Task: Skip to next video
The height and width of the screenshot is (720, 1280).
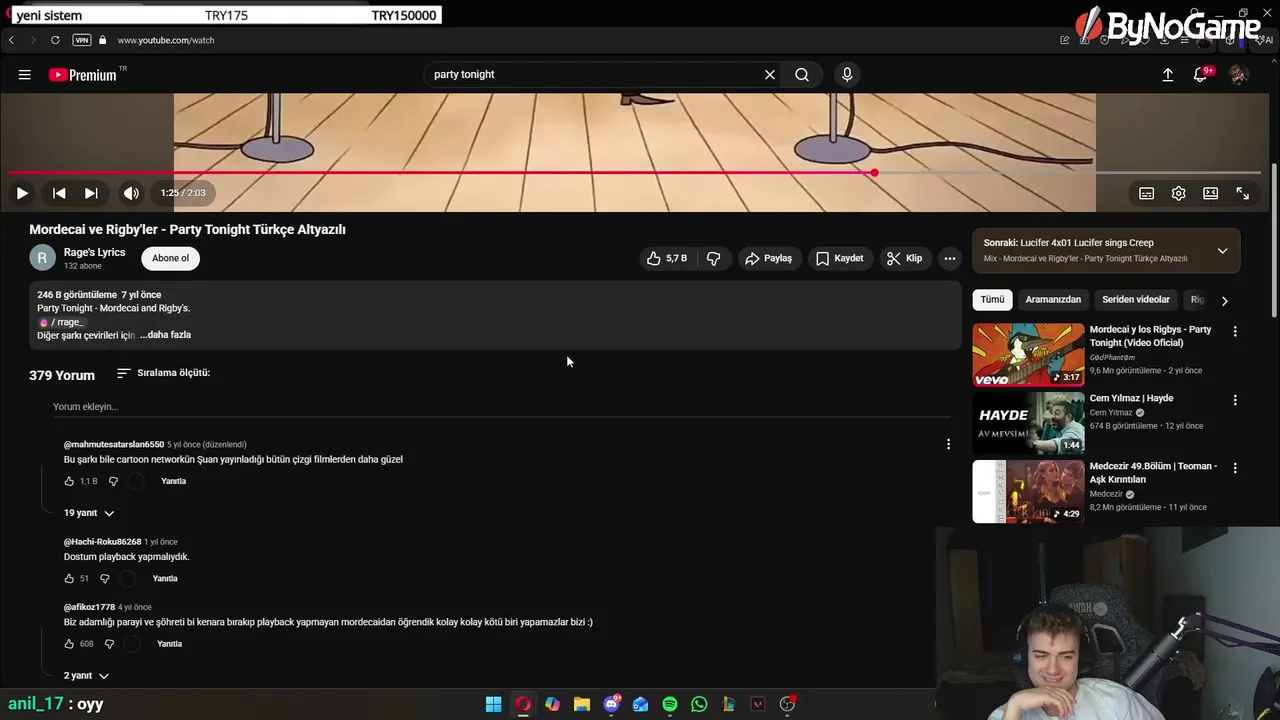Action: coord(91,193)
